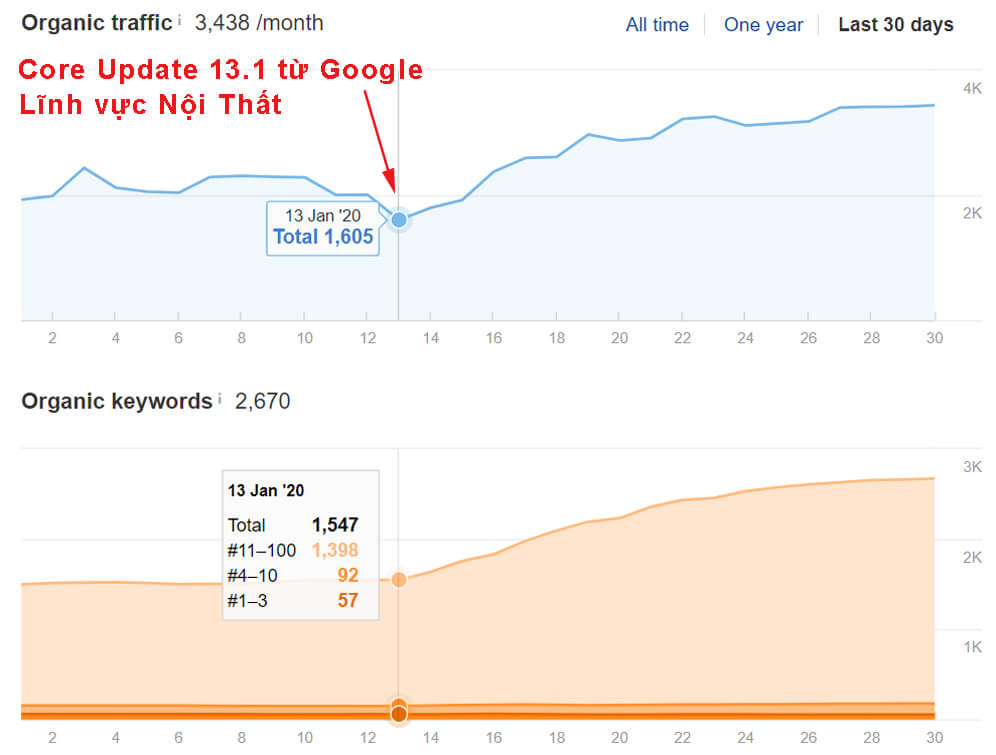Click the 4K label on traffic chart axis

943,88
